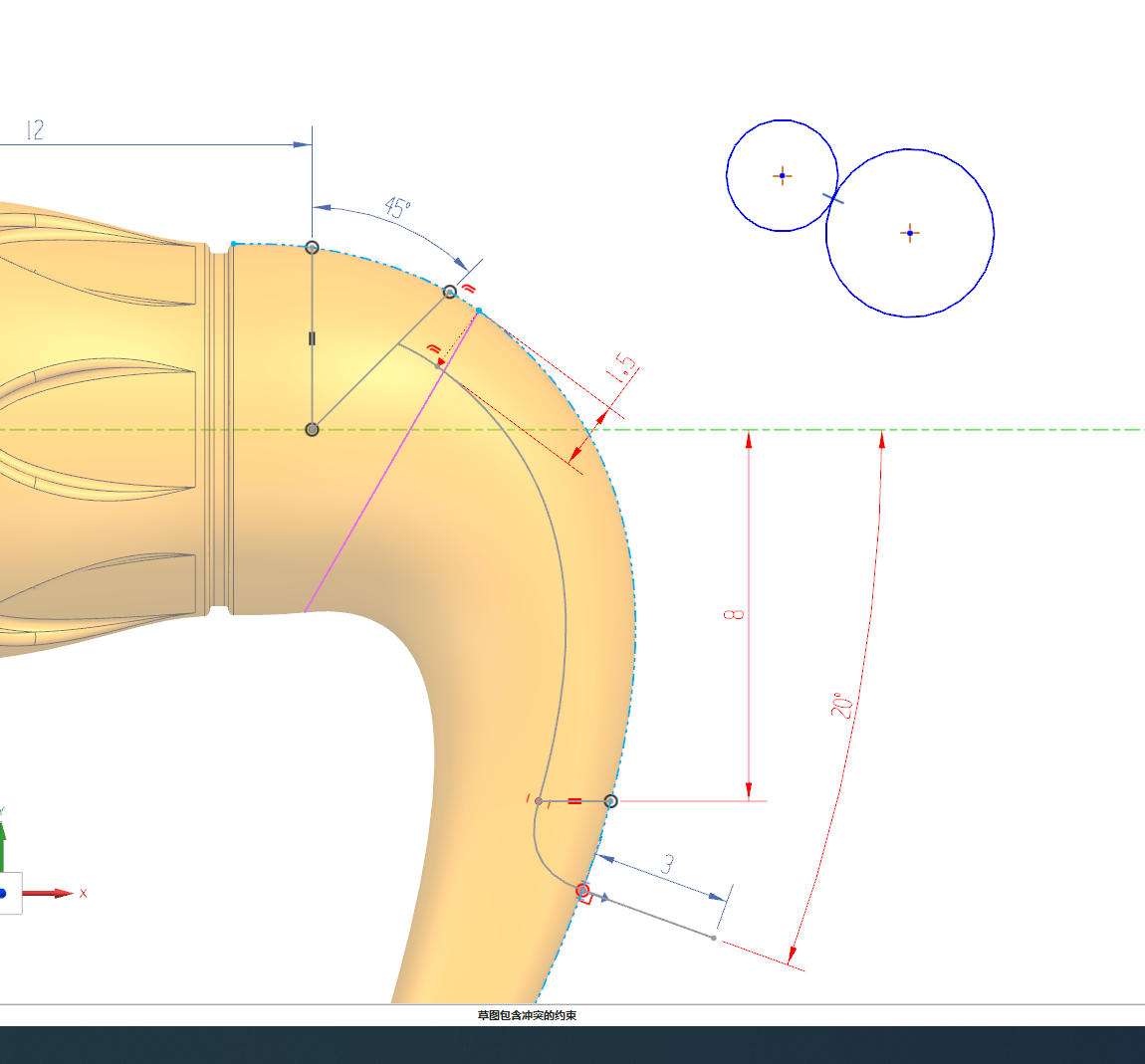Select the red 1.5 dimension value
The height and width of the screenshot is (1064, 1145).
click(621, 368)
